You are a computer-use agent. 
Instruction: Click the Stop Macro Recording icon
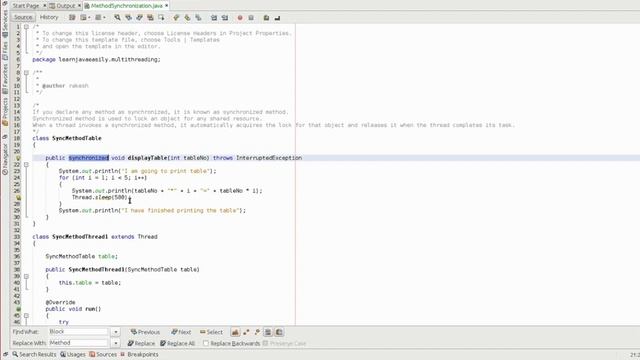point(251,18)
